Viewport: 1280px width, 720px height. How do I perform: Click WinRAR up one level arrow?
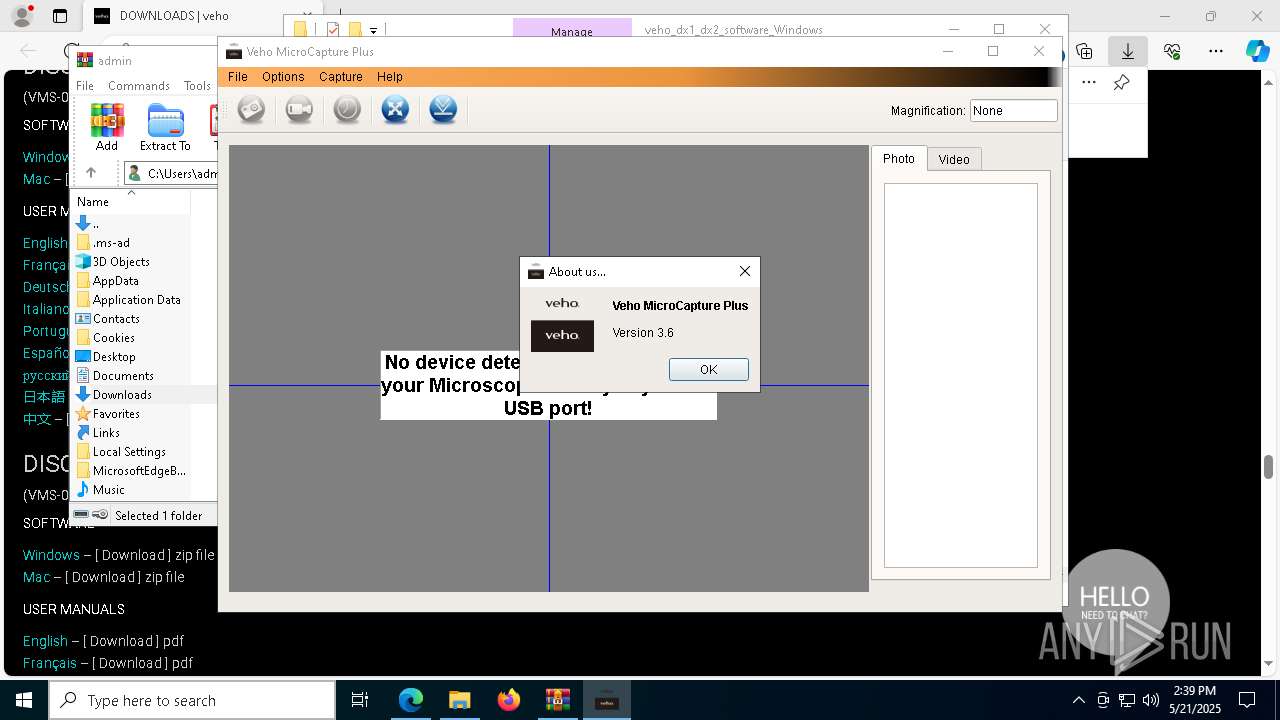[x=91, y=173]
